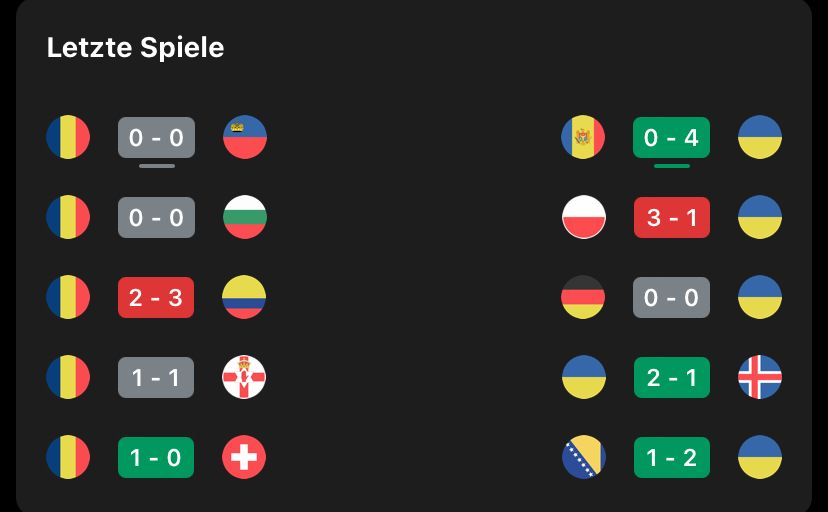The image size is (828, 512).
Task: Click the Bosnia and Herzegovina flag icon
Action: tap(584, 458)
